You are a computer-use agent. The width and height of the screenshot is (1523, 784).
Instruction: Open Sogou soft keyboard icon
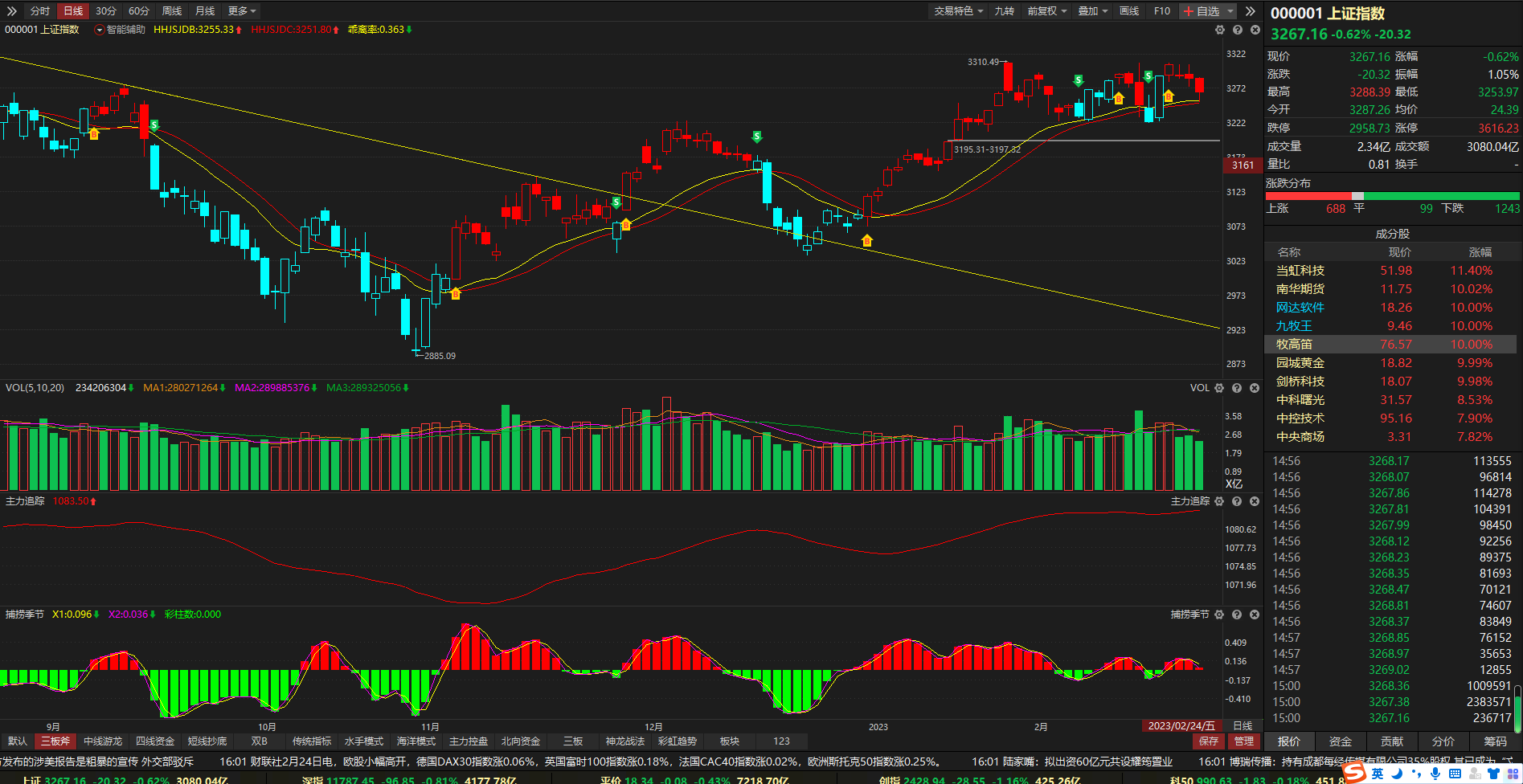[1455, 774]
